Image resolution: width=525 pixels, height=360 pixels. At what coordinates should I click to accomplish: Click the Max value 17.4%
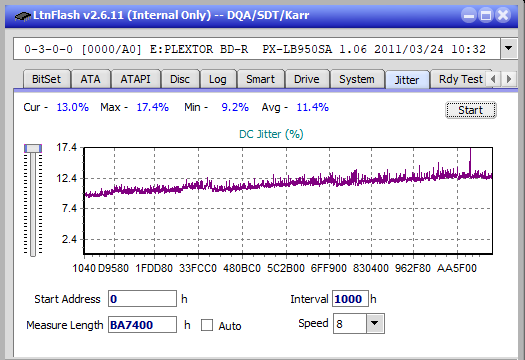pos(152,107)
